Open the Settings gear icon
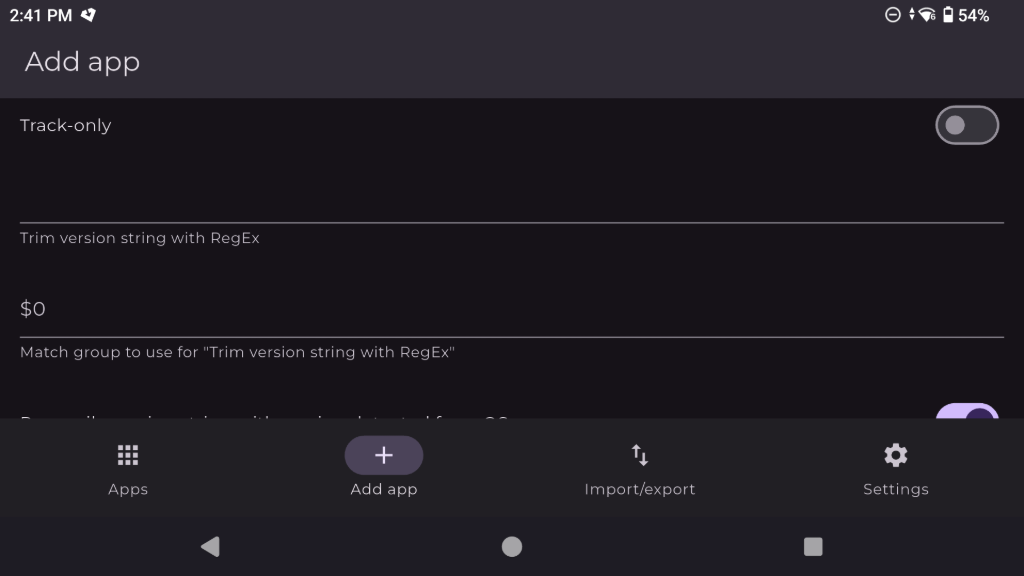 point(896,456)
